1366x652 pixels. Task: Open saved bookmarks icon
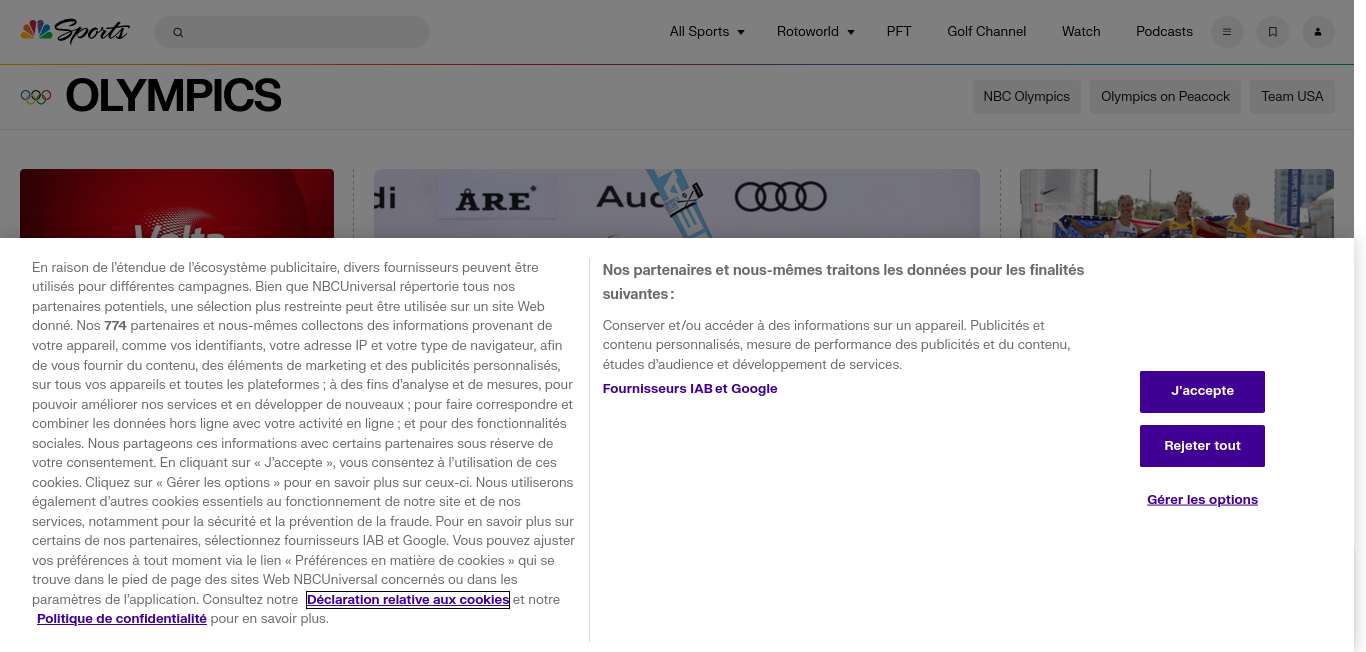(x=1272, y=32)
